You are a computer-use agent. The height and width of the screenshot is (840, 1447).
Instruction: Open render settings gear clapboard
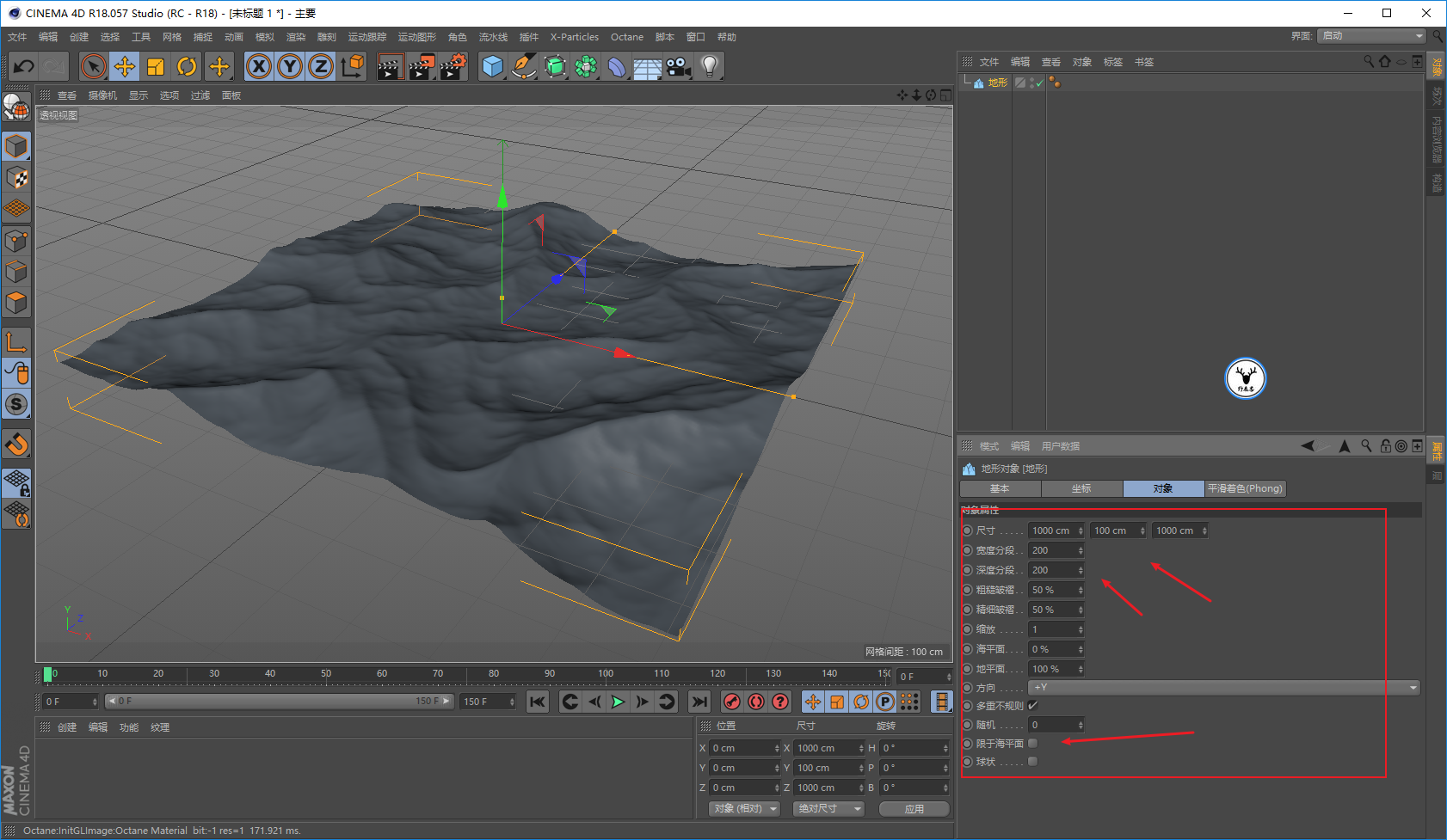(453, 66)
